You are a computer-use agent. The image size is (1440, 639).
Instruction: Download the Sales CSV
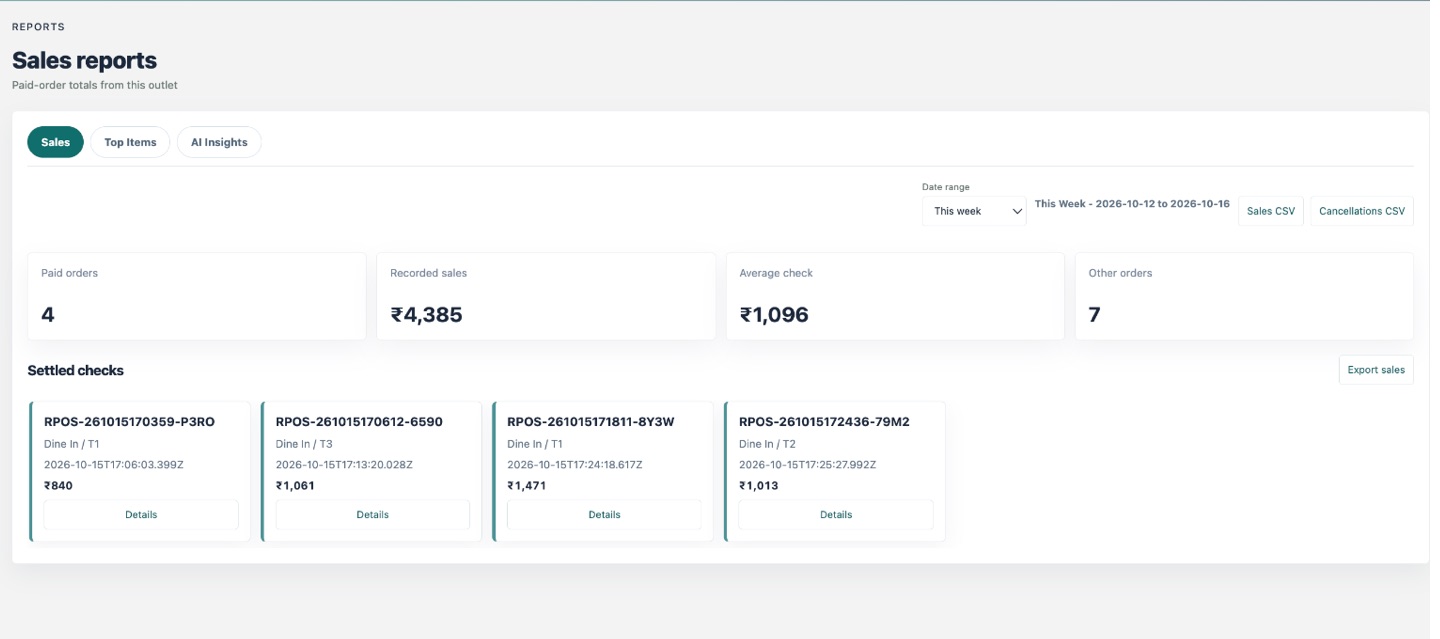click(x=1270, y=211)
